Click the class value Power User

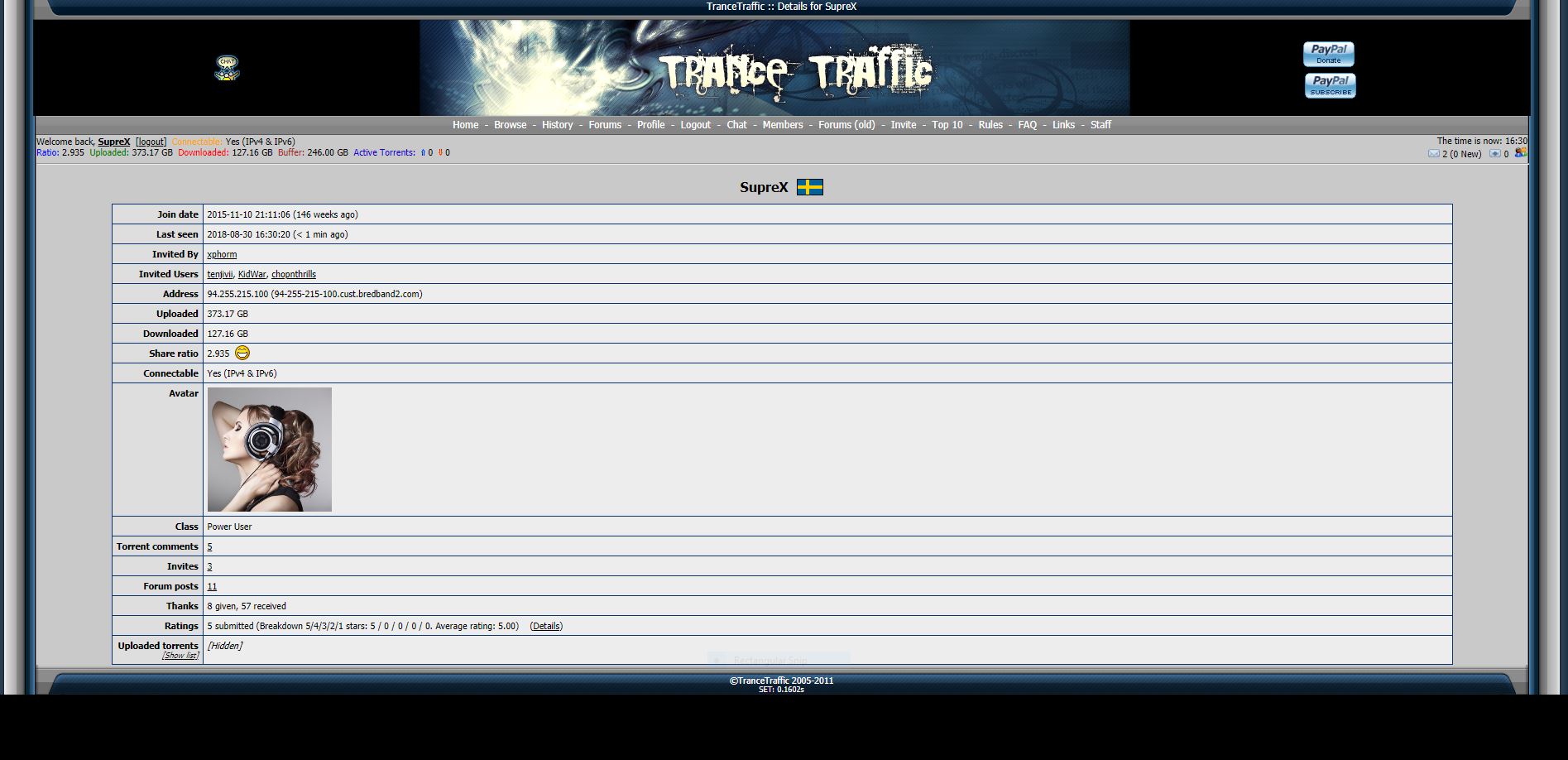229,527
